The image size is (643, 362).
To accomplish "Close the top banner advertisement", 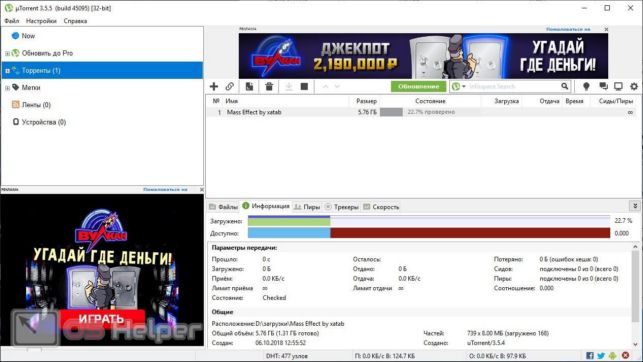I will (x=606, y=30).
